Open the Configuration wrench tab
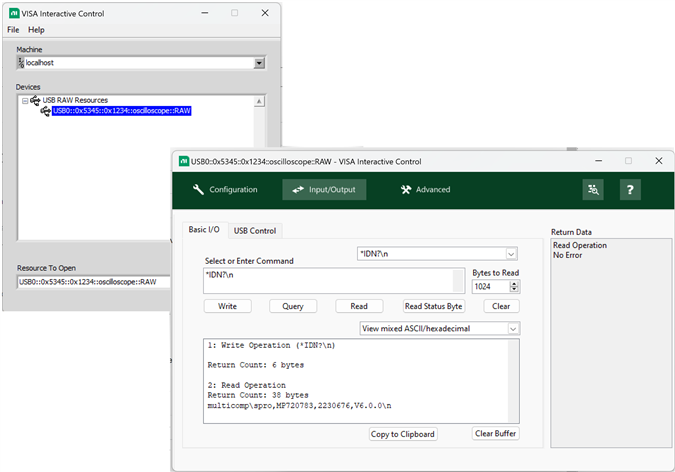The height and width of the screenshot is (472, 675). pos(225,189)
